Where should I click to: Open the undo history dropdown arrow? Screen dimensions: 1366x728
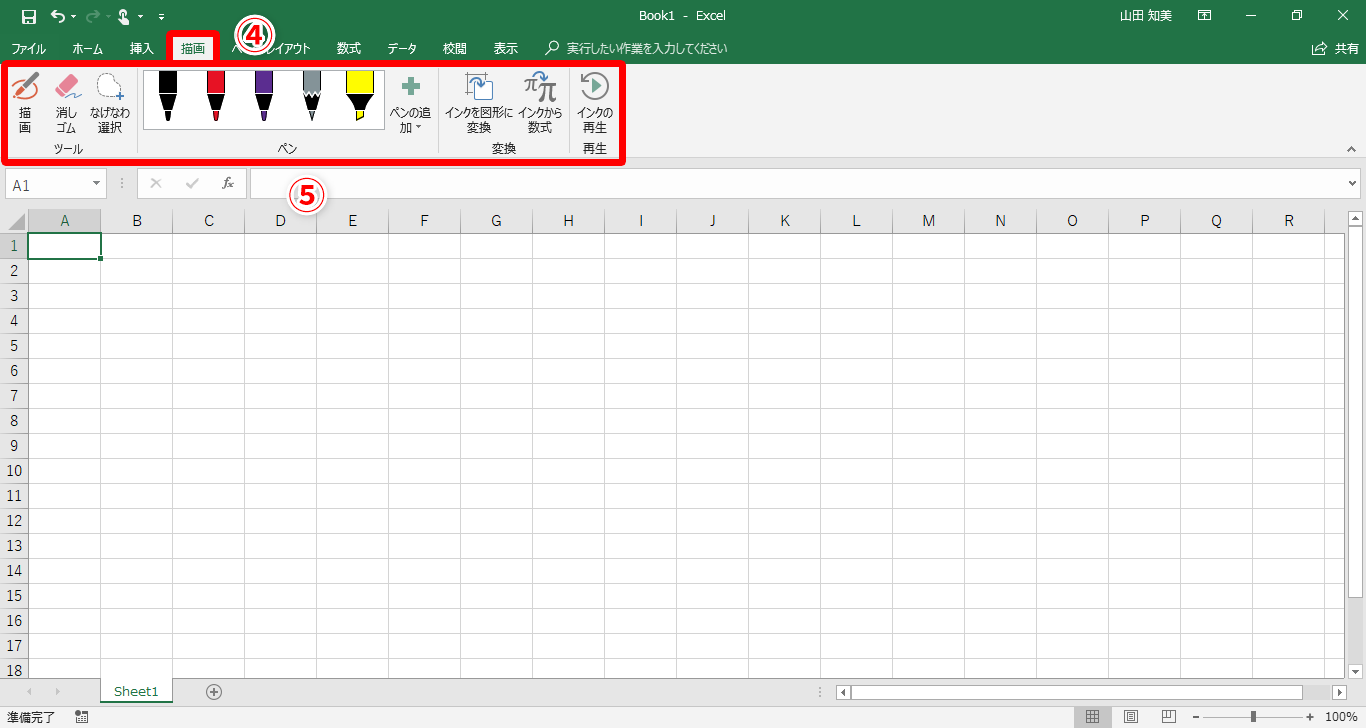[74, 17]
